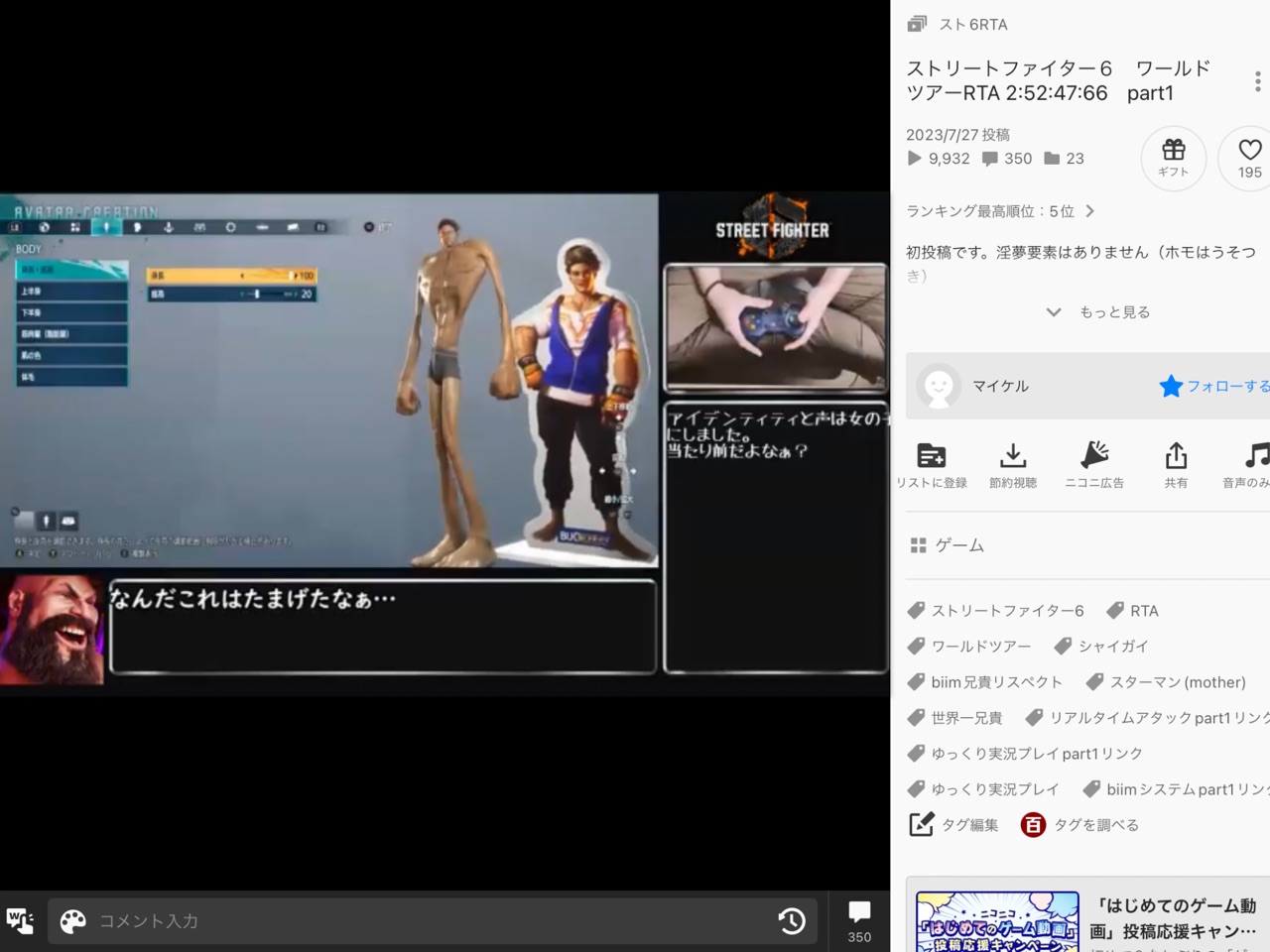Open the comment list showing 350
1270x952 pixels.
pos(859,921)
